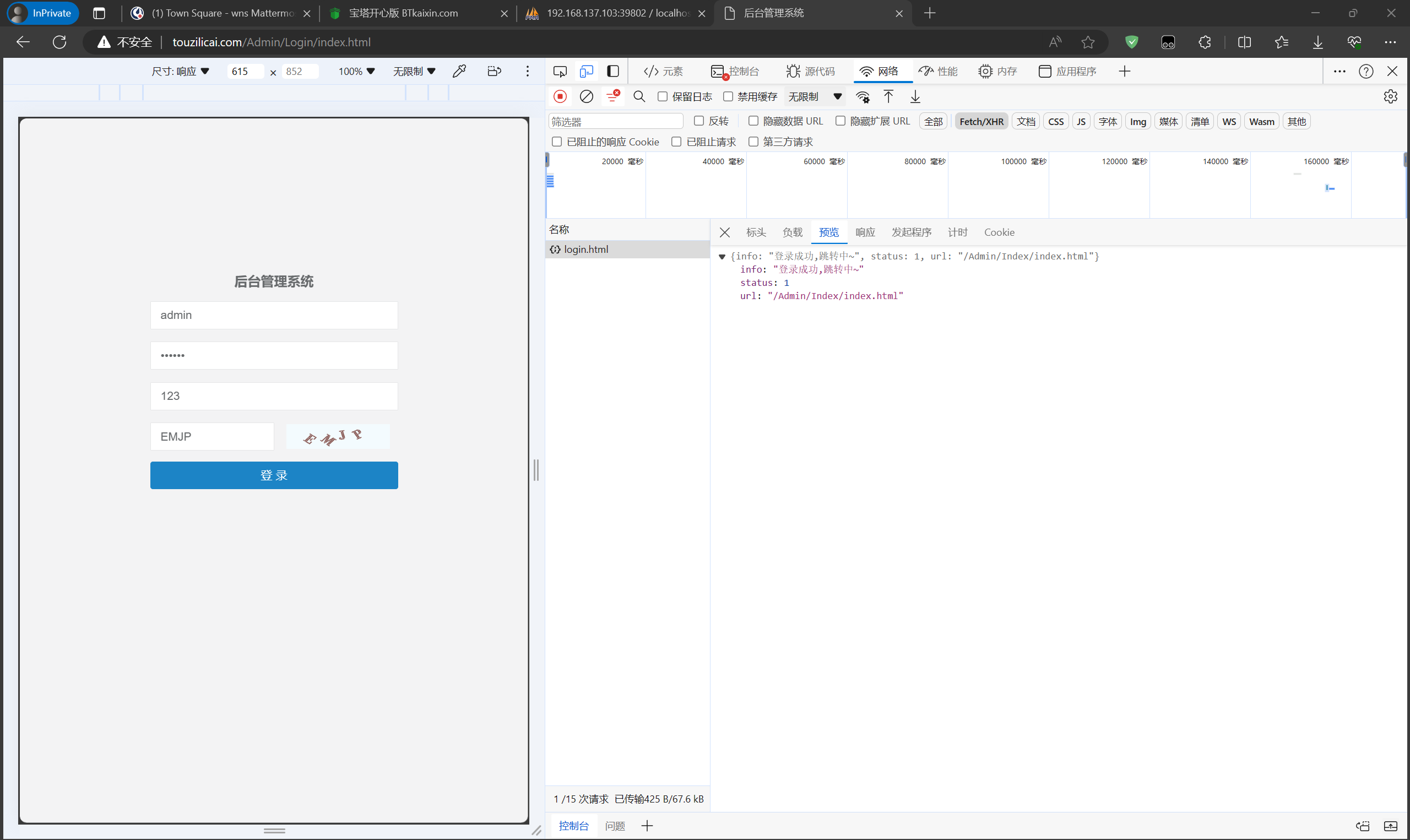This screenshot has height=840, width=1410.
Task: Open browser downloads icon
Action: click(1318, 42)
